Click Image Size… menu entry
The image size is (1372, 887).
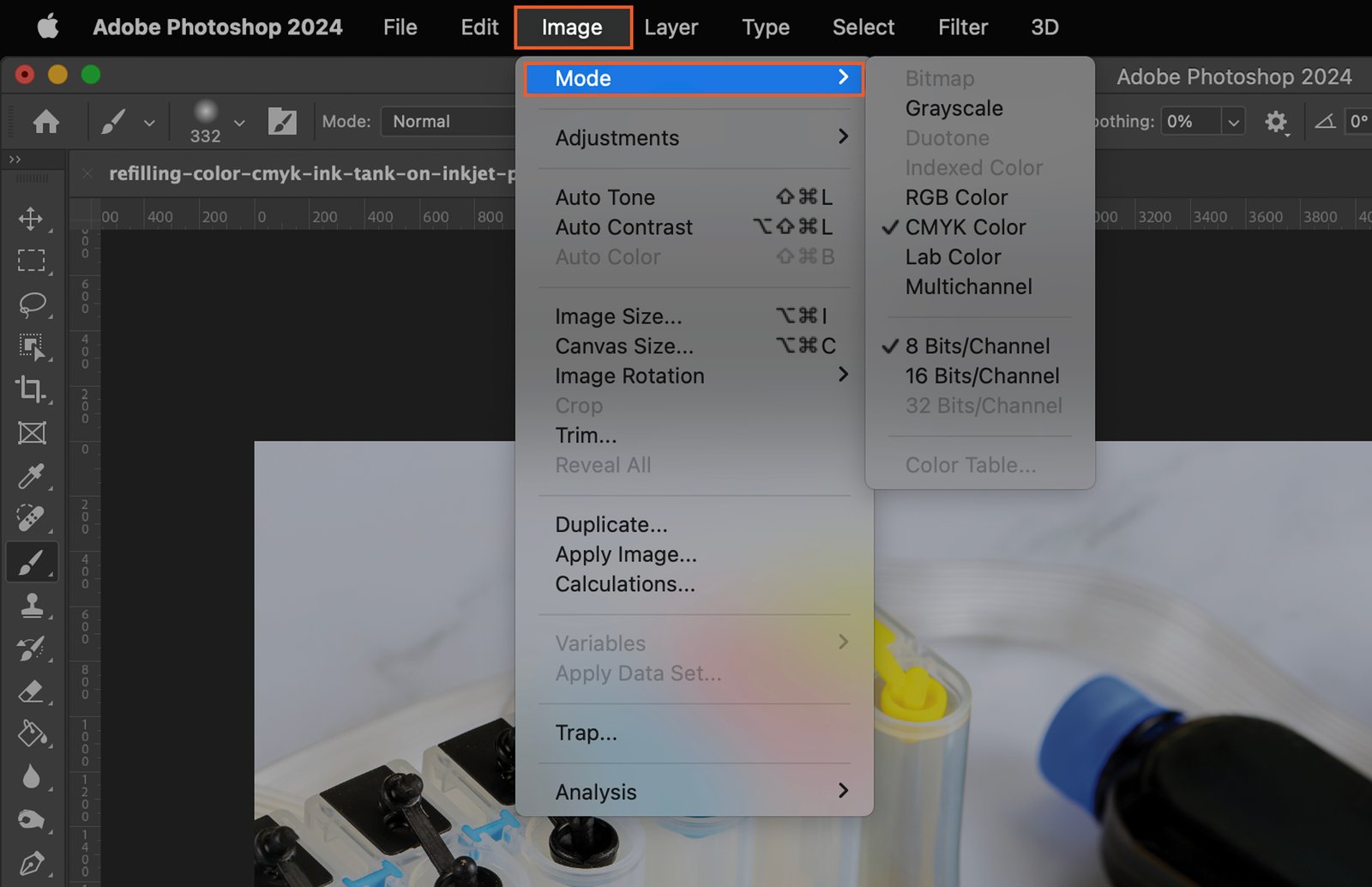[618, 317]
